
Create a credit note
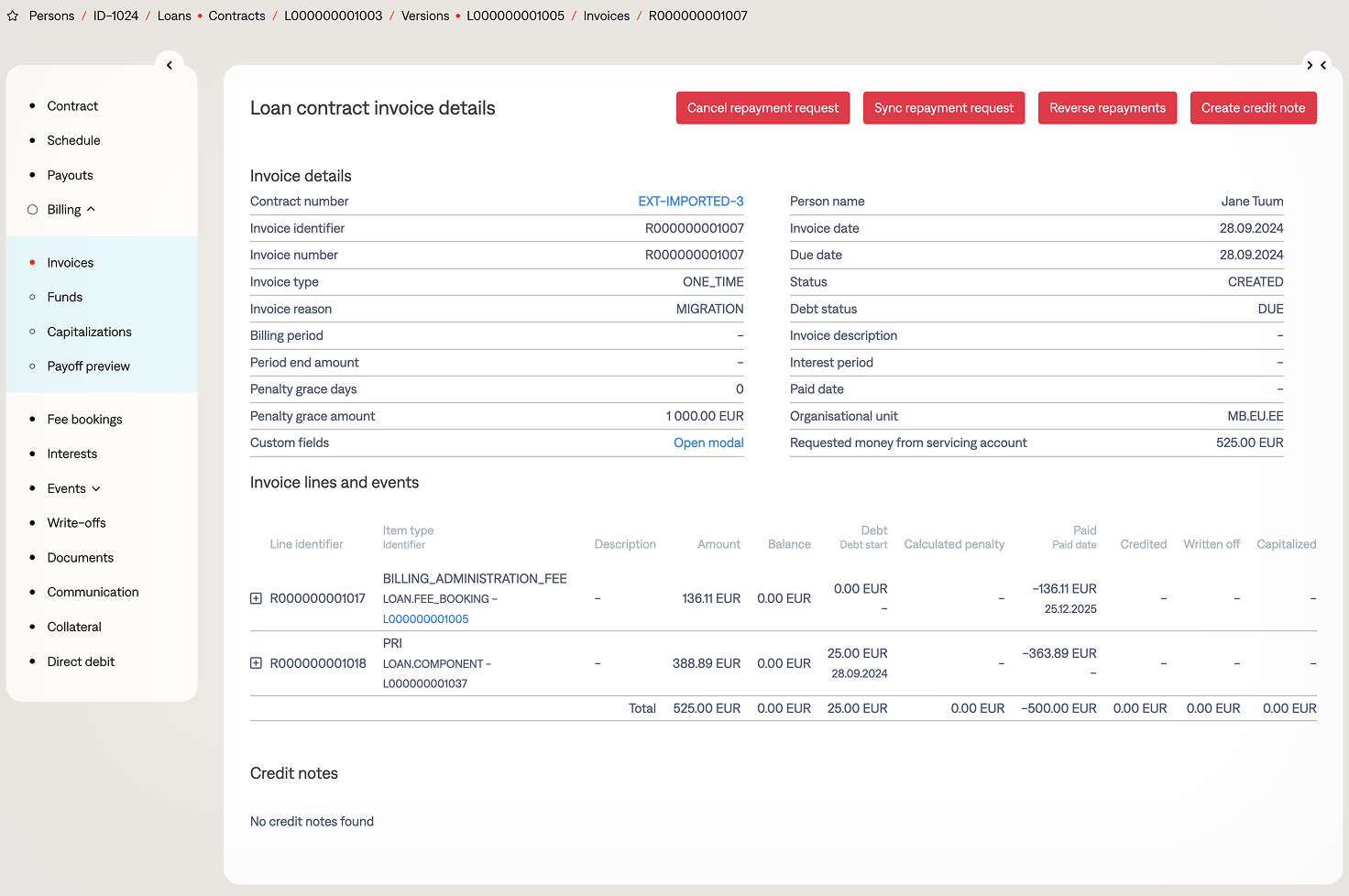click(1253, 108)
